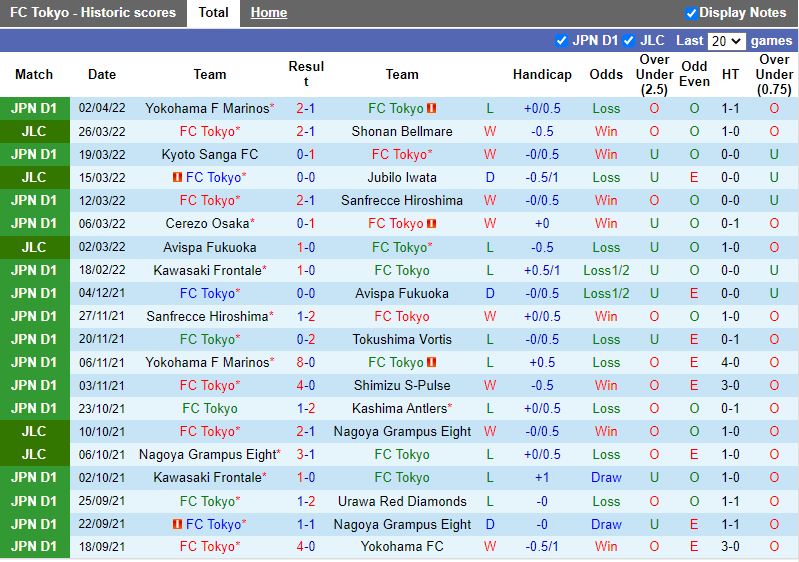
Task: Click the Handicap column header
Action: pyautogui.click(x=542, y=74)
